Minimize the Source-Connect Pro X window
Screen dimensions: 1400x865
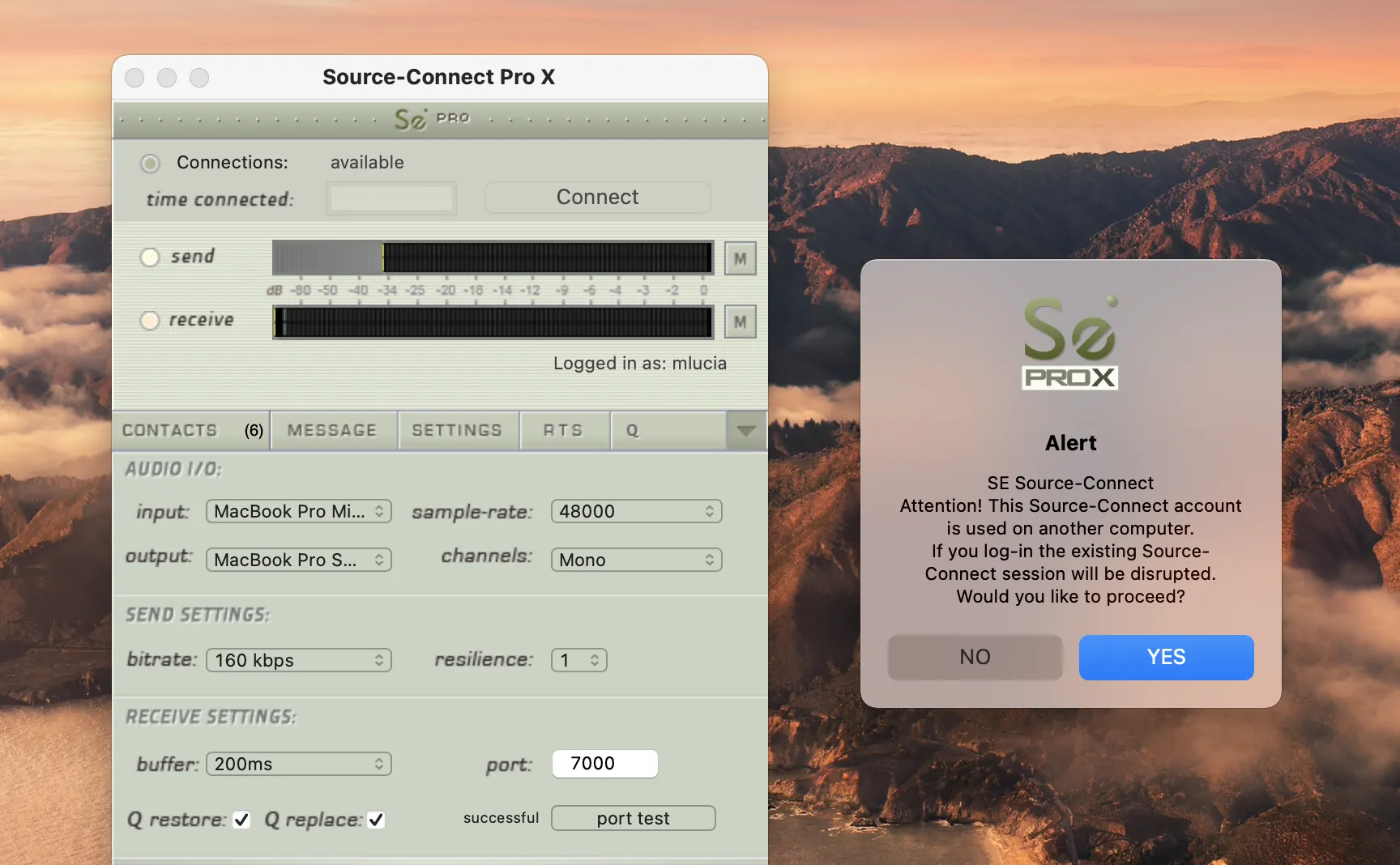(x=167, y=77)
